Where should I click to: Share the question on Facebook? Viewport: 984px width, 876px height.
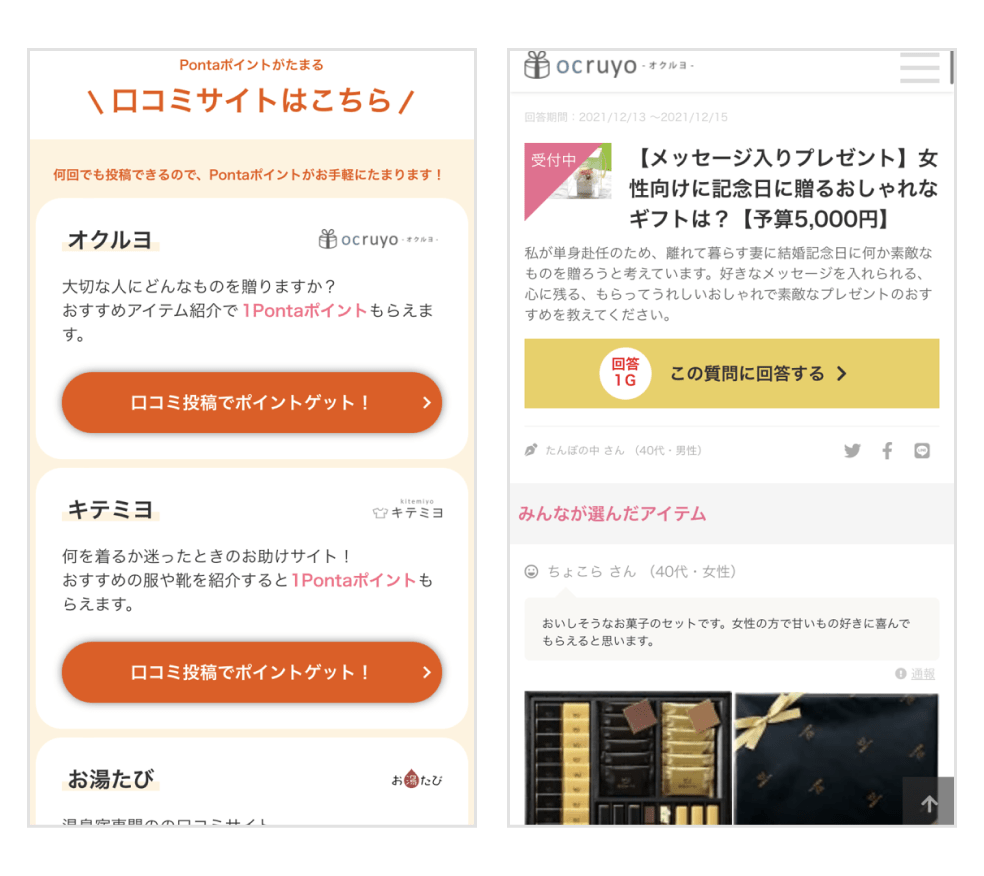(887, 451)
